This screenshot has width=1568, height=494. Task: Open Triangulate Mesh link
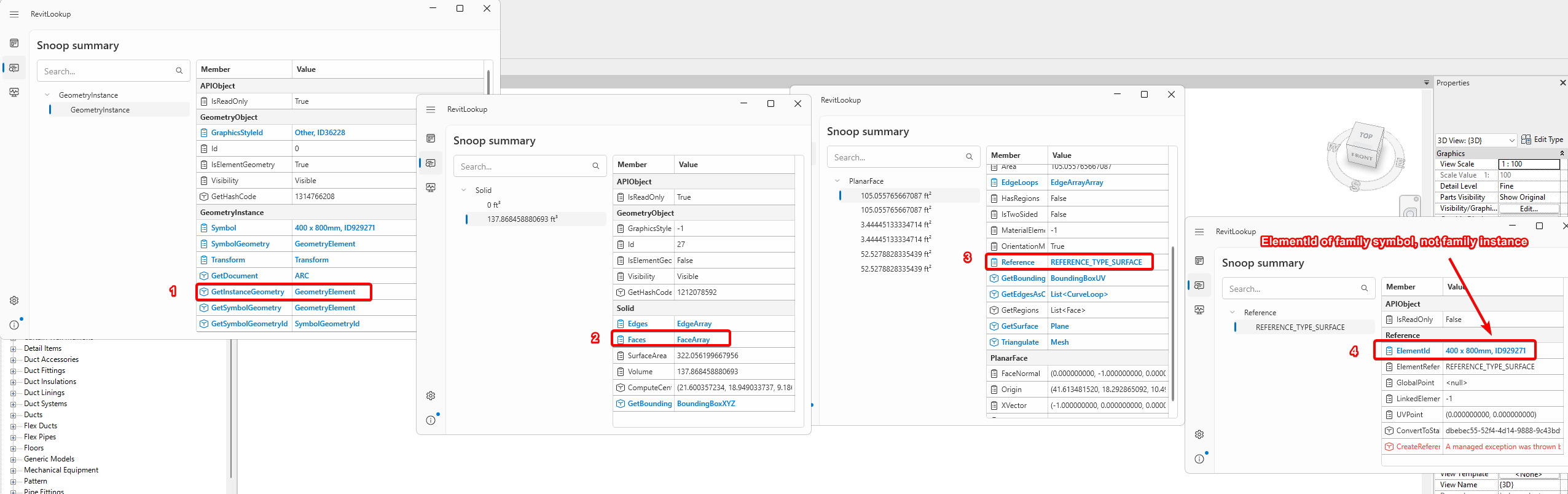(1059, 342)
